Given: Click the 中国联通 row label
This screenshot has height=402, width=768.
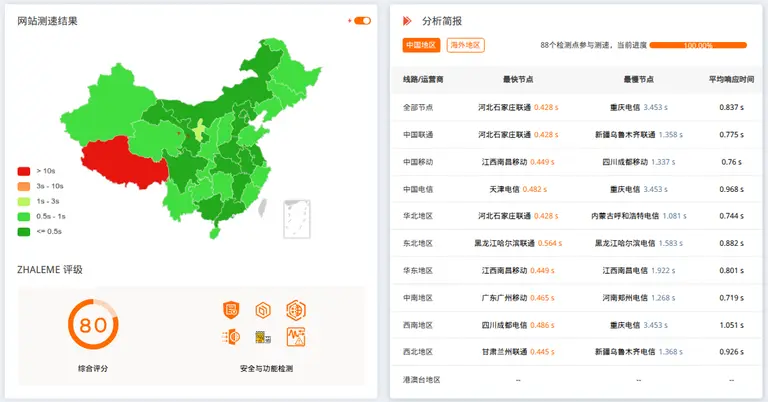Looking at the screenshot, I should pos(418,135).
